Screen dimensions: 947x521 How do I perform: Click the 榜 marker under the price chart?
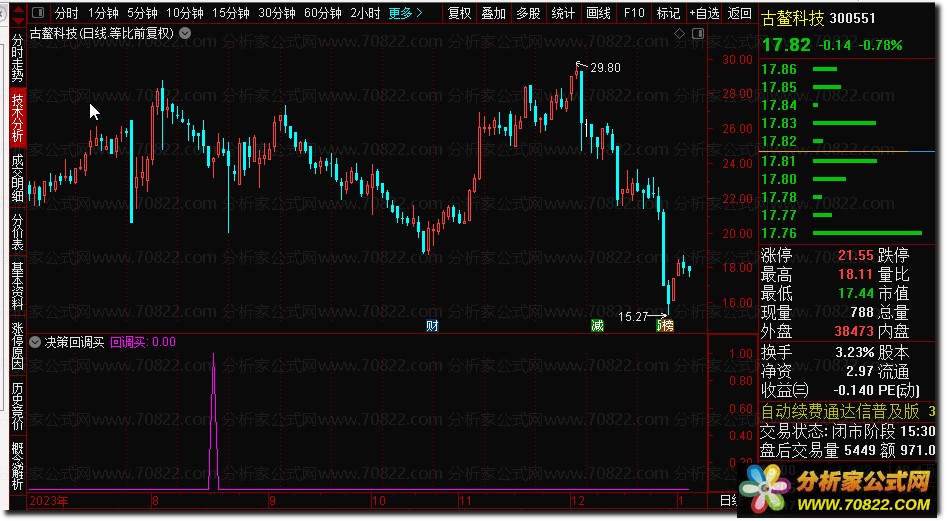tap(665, 326)
